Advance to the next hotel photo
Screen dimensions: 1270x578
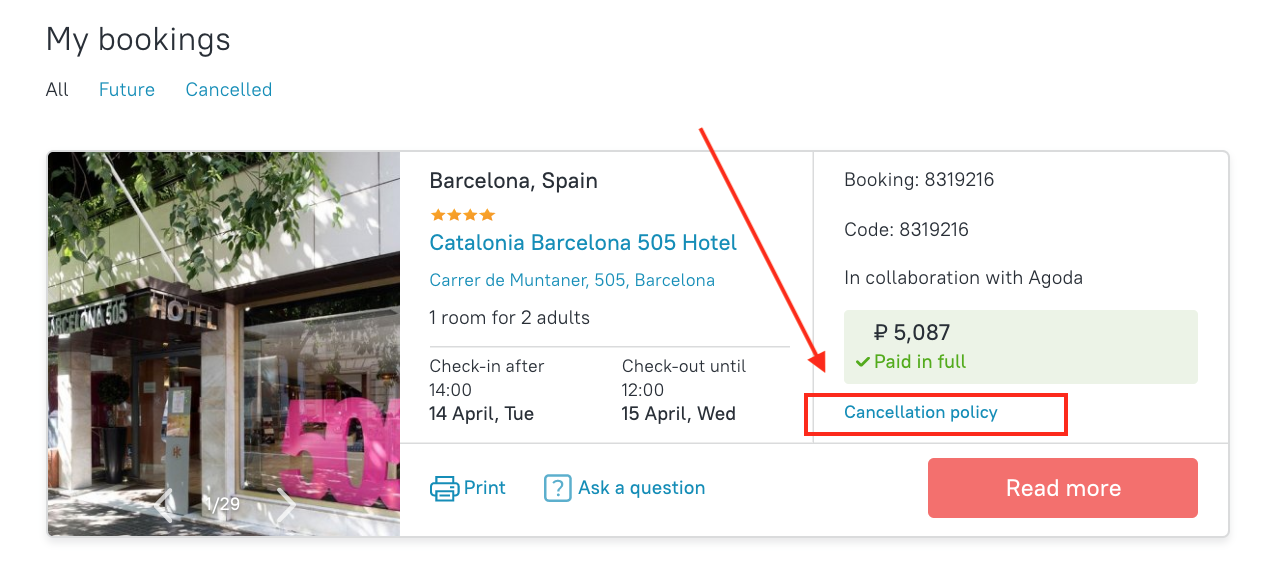tap(286, 505)
